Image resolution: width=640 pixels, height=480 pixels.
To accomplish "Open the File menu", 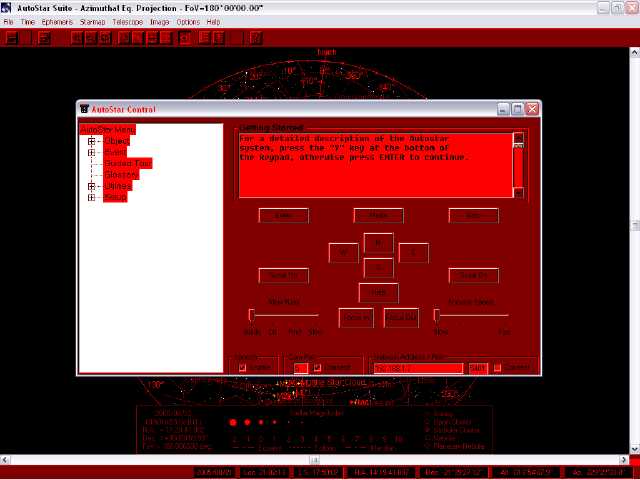I will click(8, 22).
